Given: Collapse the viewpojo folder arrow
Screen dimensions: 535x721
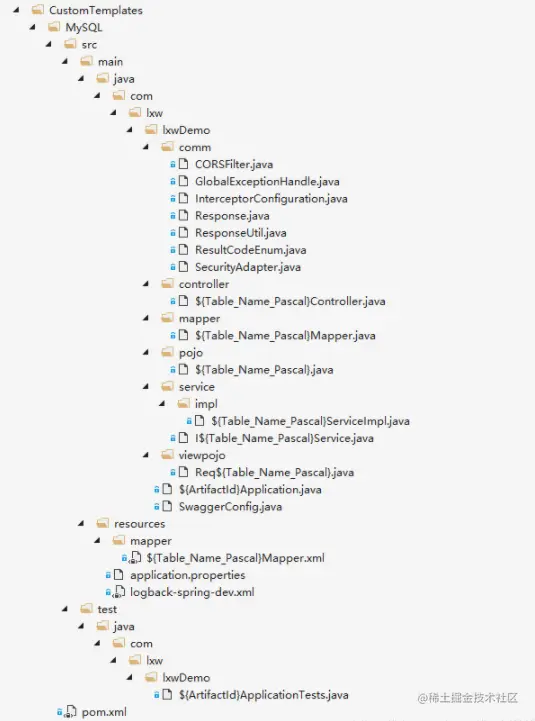Looking at the screenshot, I should coord(146,455).
